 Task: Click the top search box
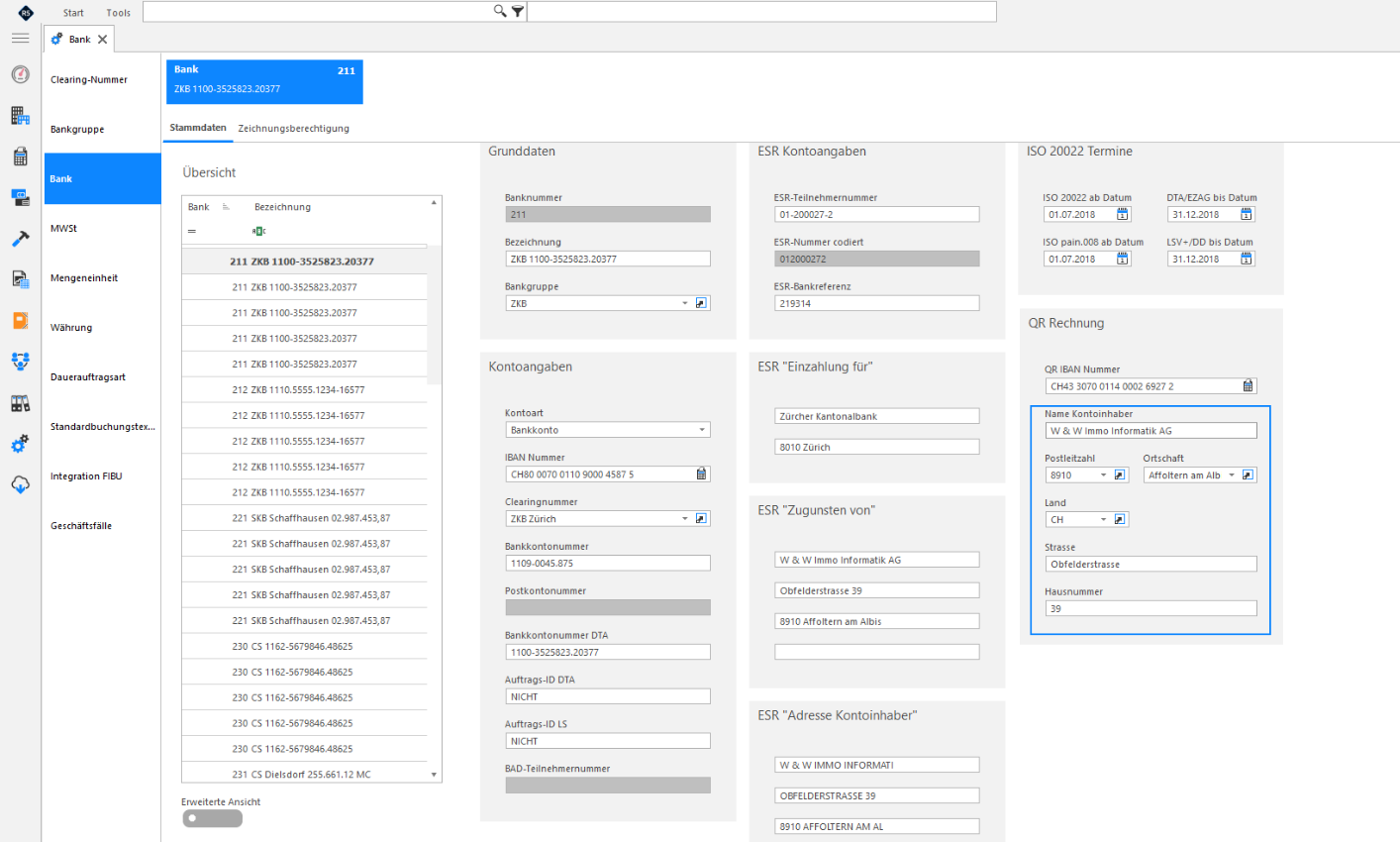(317, 11)
